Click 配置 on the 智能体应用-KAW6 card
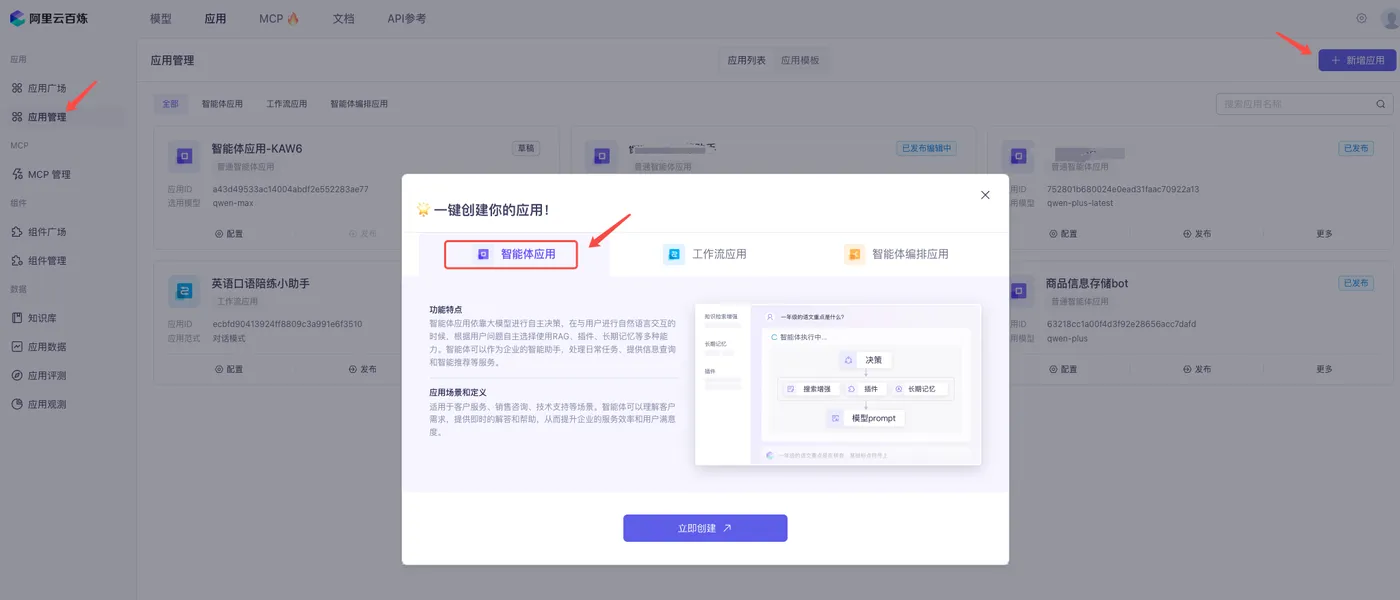The image size is (1400, 600). tap(229, 233)
